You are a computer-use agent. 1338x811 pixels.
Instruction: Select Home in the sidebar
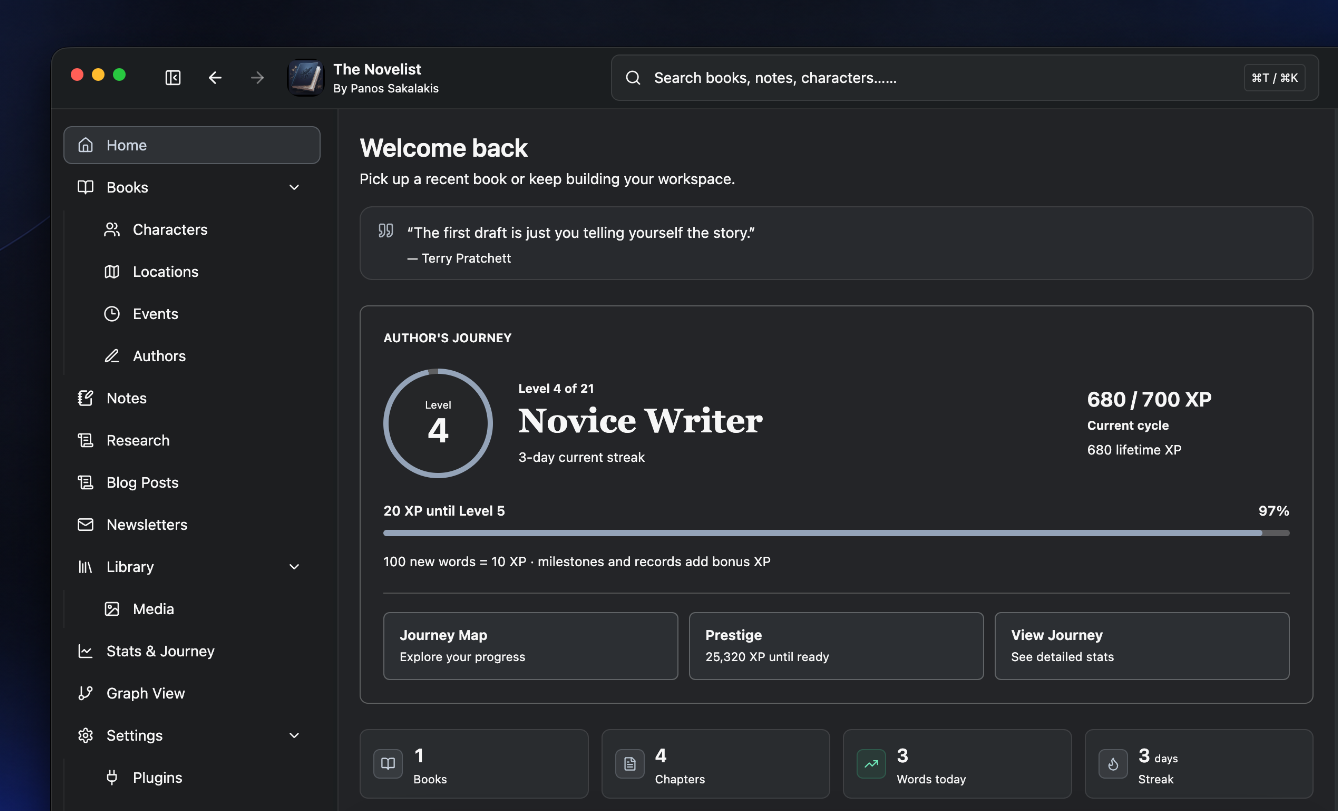192,145
